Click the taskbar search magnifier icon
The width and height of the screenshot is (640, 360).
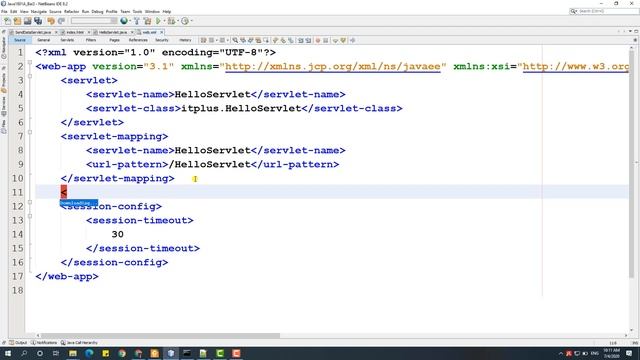[x=24, y=353]
